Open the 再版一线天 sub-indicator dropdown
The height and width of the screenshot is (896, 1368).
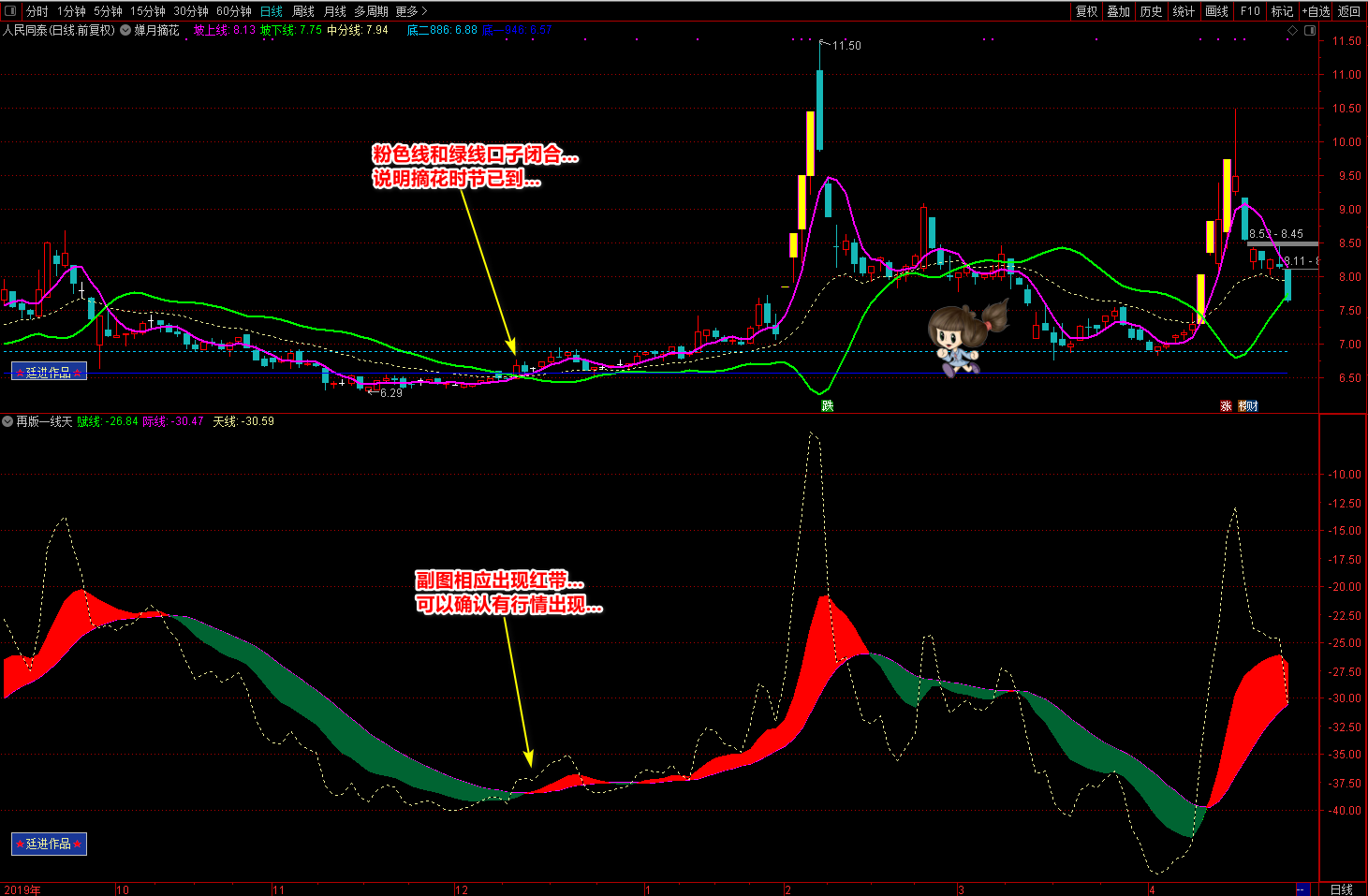[7, 421]
